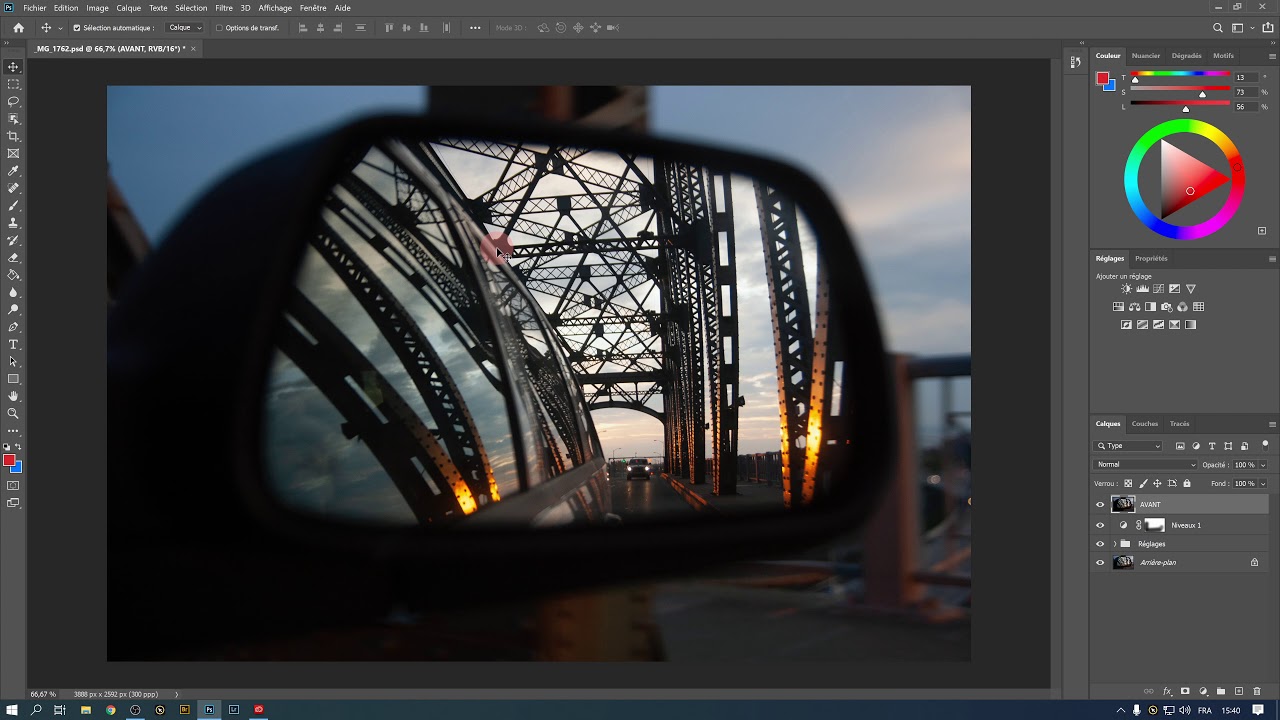This screenshot has width=1280, height=720.
Task: Select the Brush tool
Action: click(x=13, y=205)
